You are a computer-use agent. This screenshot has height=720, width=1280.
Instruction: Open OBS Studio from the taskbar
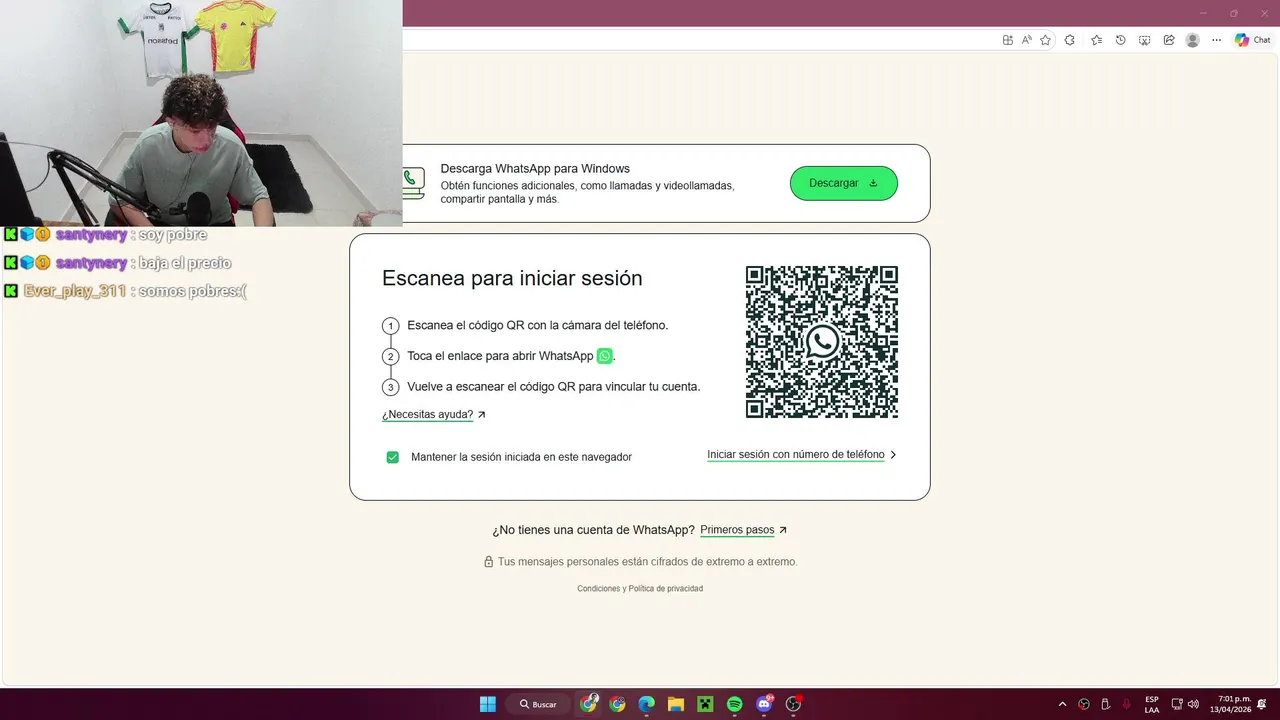793,704
